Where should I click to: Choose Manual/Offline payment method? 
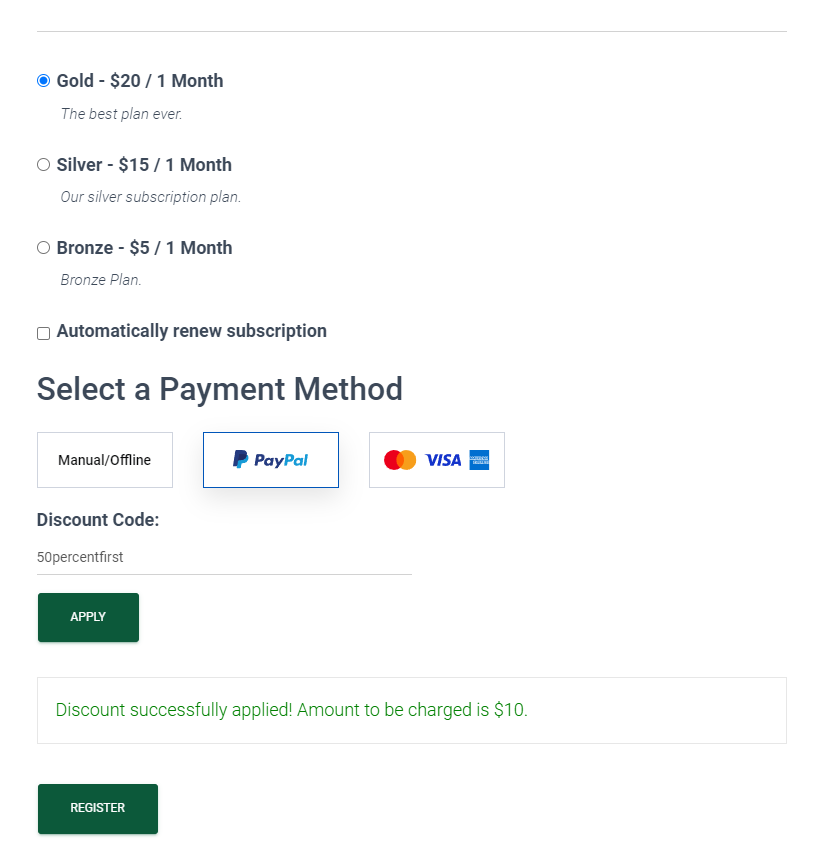pyautogui.click(x=105, y=460)
